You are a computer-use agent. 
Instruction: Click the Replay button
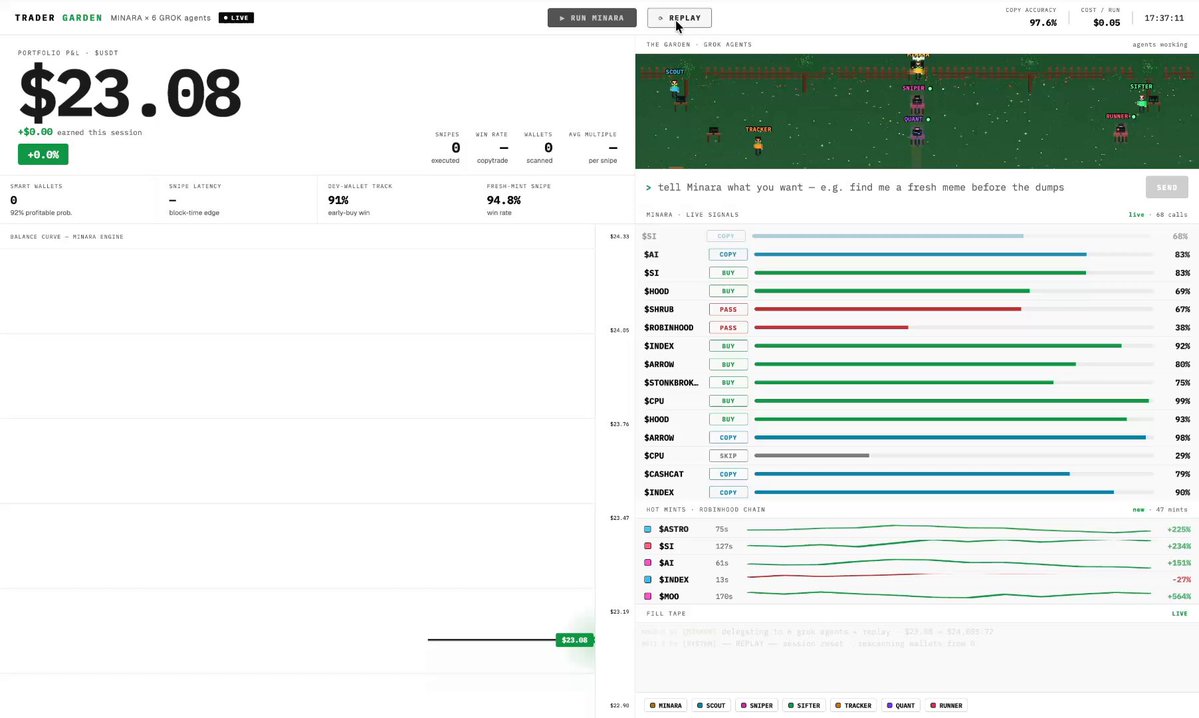click(679, 18)
